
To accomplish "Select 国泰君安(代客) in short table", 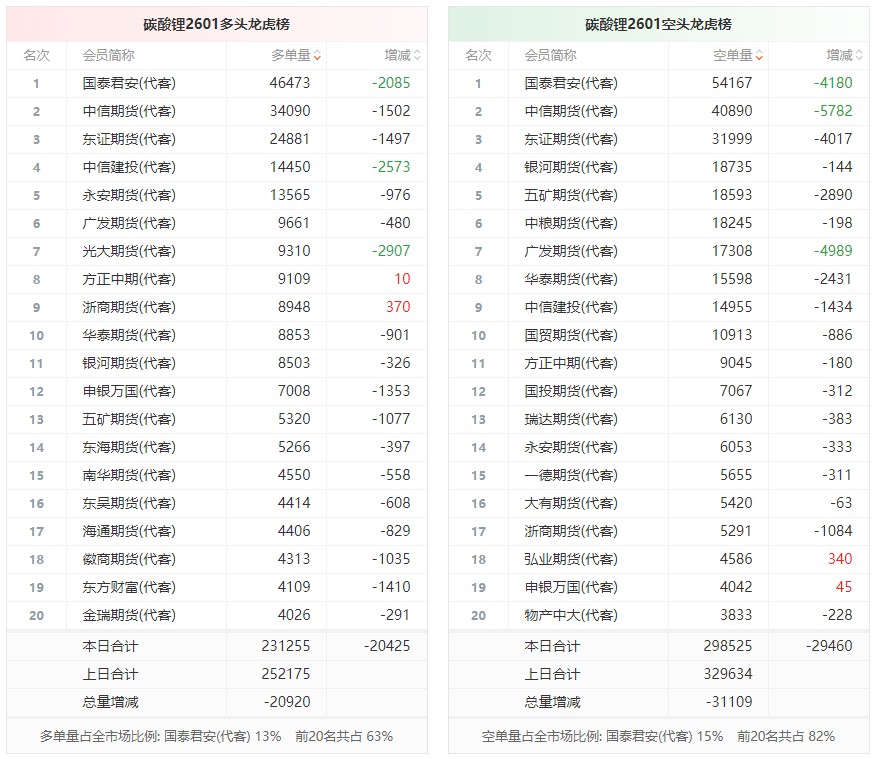I will pos(571,83).
